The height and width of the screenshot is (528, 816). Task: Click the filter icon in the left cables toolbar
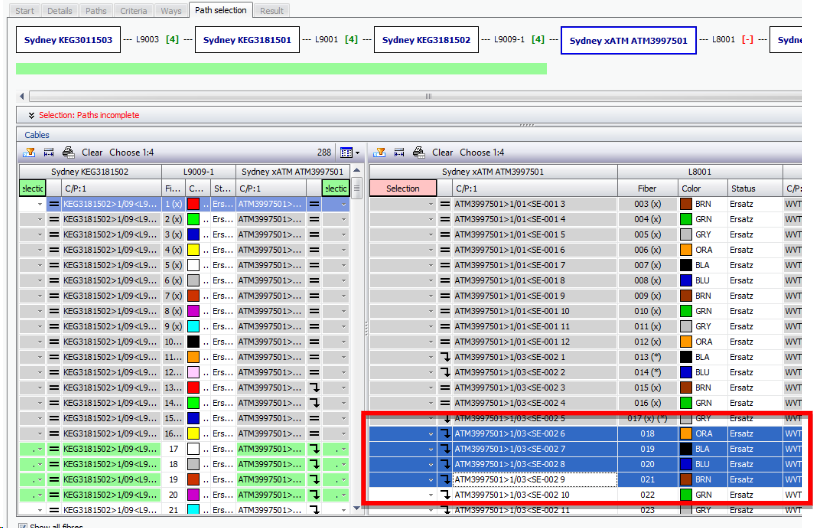[29, 152]
